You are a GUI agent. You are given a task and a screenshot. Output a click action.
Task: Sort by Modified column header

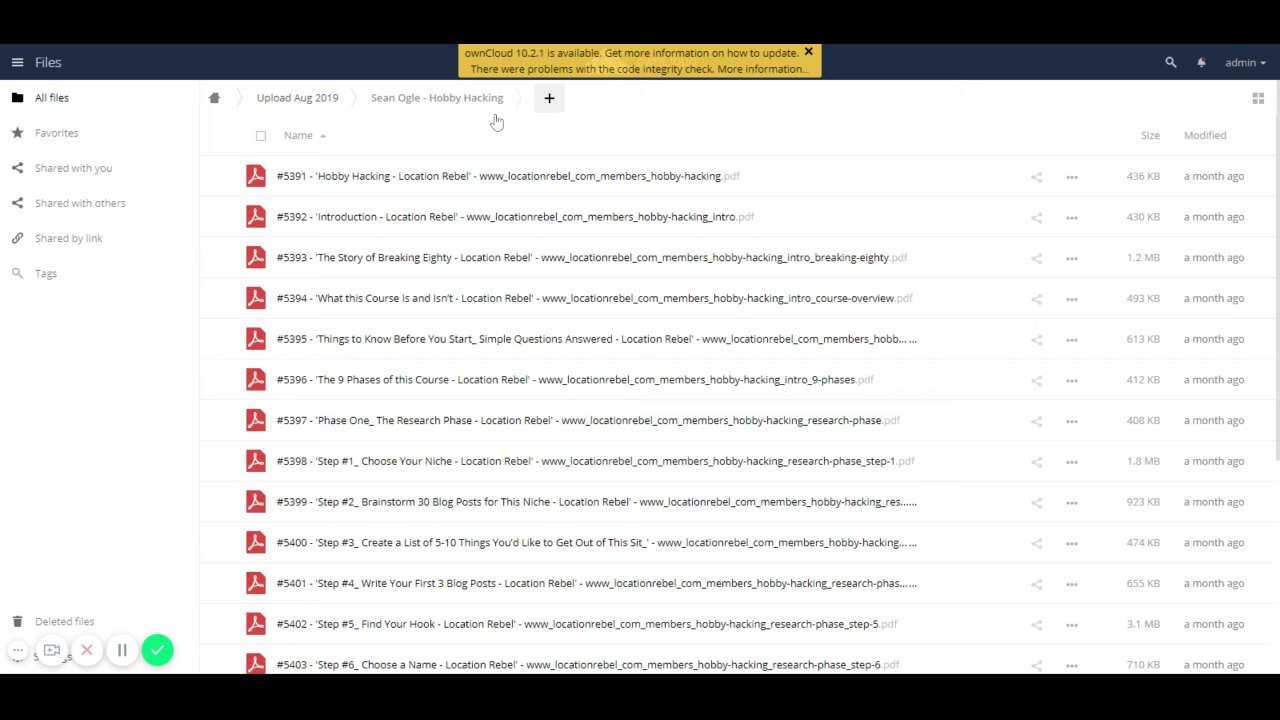point(1205,135)
